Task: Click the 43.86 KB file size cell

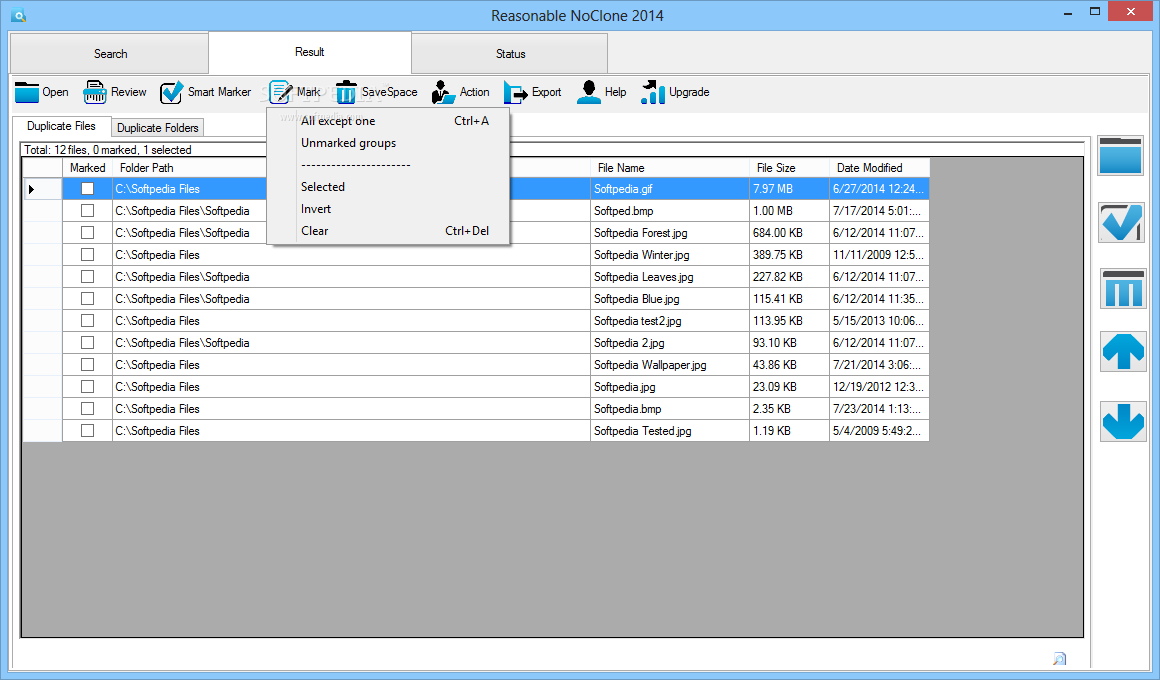Action: click(x=789, y=365)
